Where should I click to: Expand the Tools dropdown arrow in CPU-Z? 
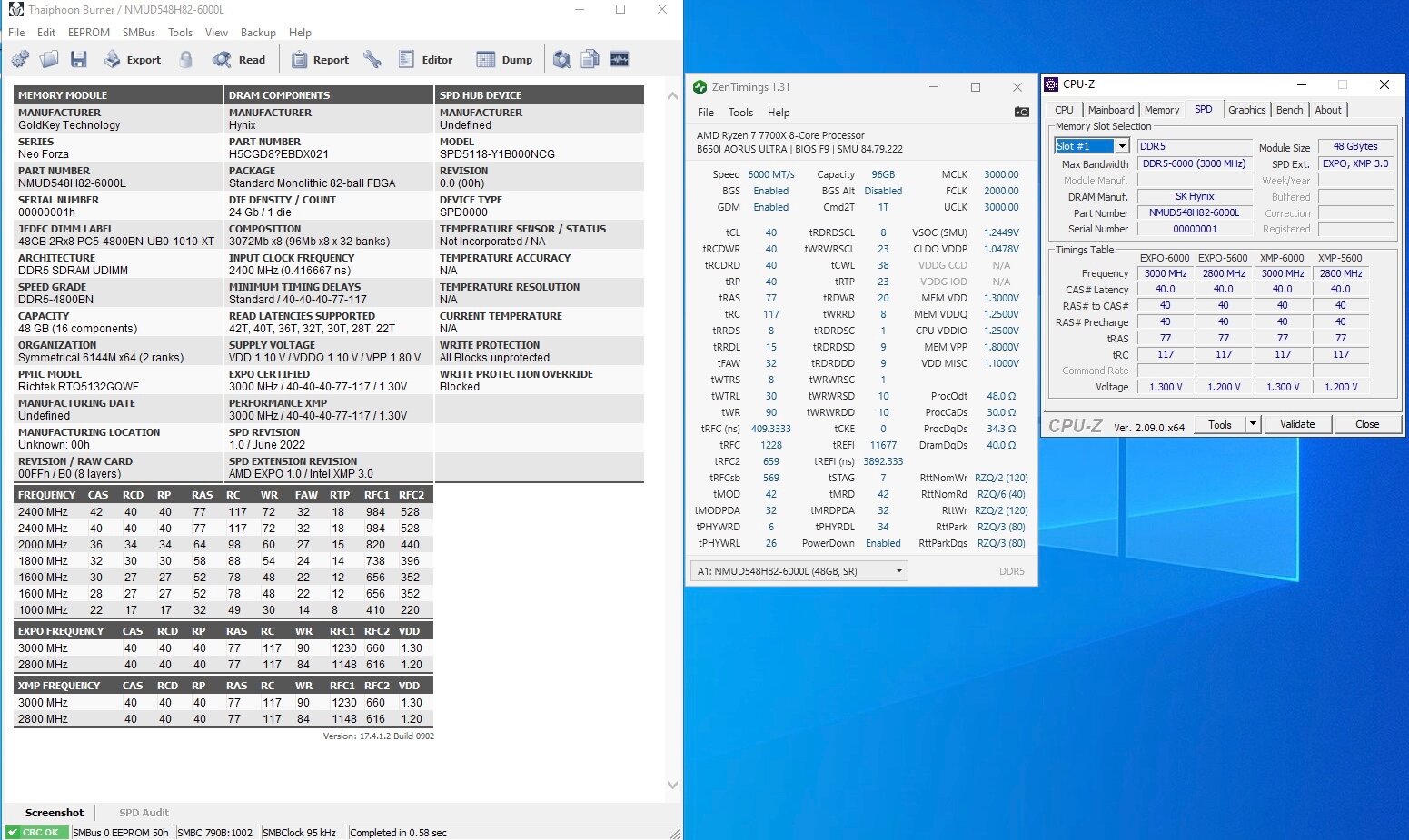coord(1253,424)
